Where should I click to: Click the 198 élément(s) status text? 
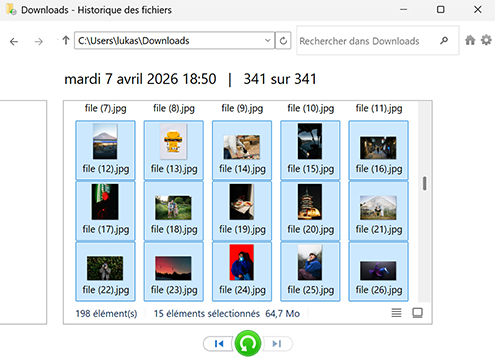coord(106,314)
